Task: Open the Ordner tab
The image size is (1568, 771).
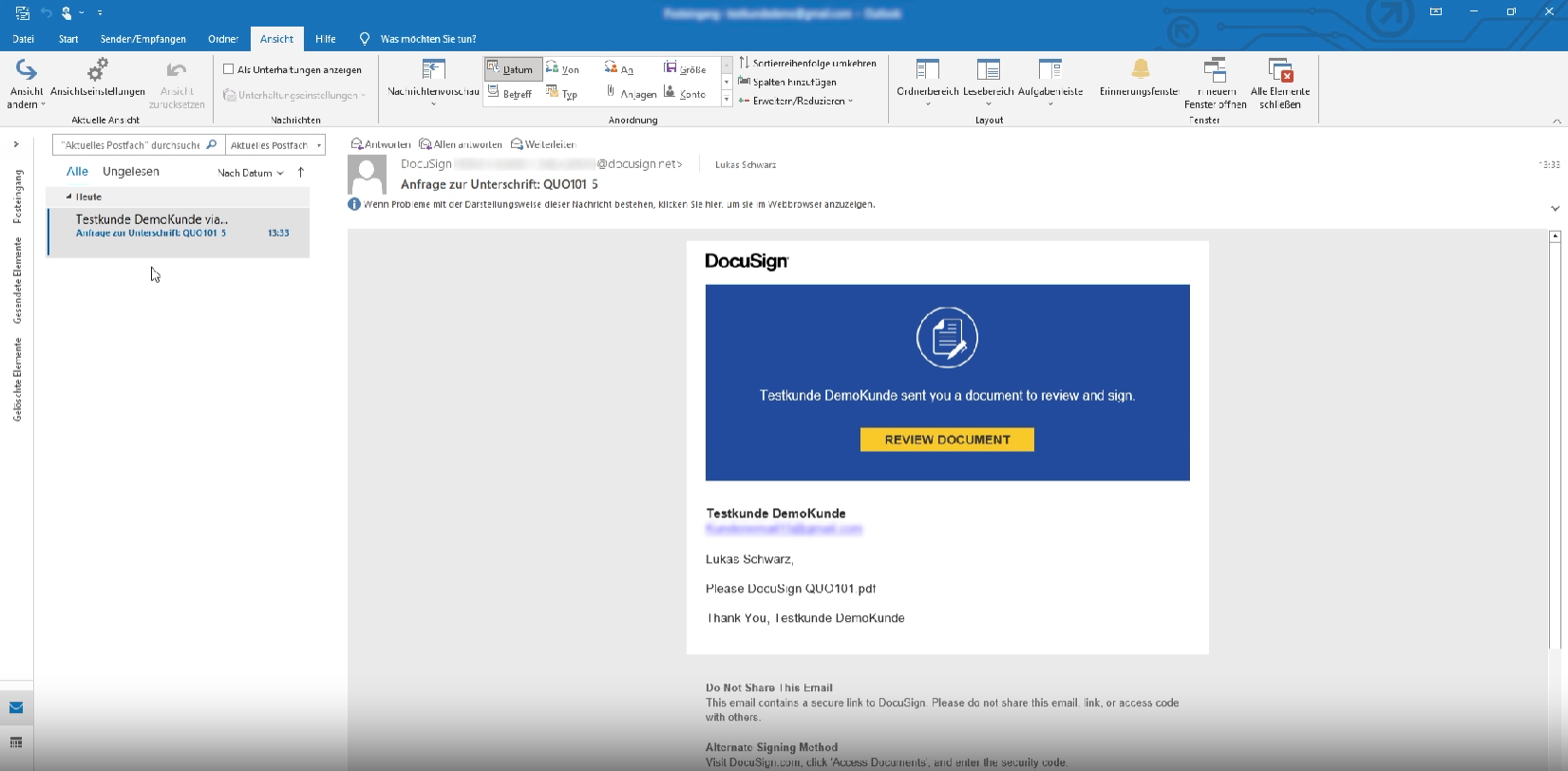Action: click(x=223, y=39)
